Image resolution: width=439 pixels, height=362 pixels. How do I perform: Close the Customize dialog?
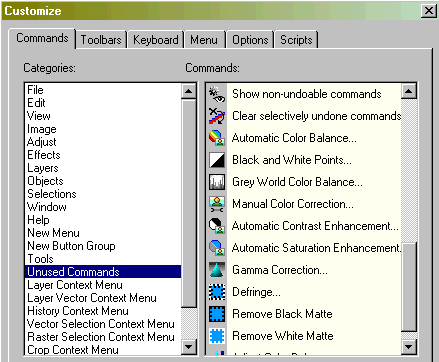(429, 11)
